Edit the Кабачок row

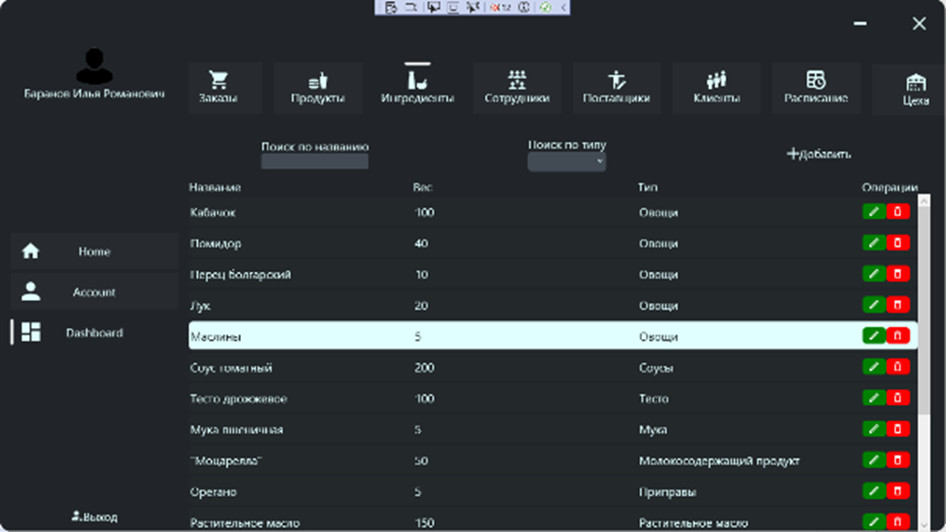[874, 212]
